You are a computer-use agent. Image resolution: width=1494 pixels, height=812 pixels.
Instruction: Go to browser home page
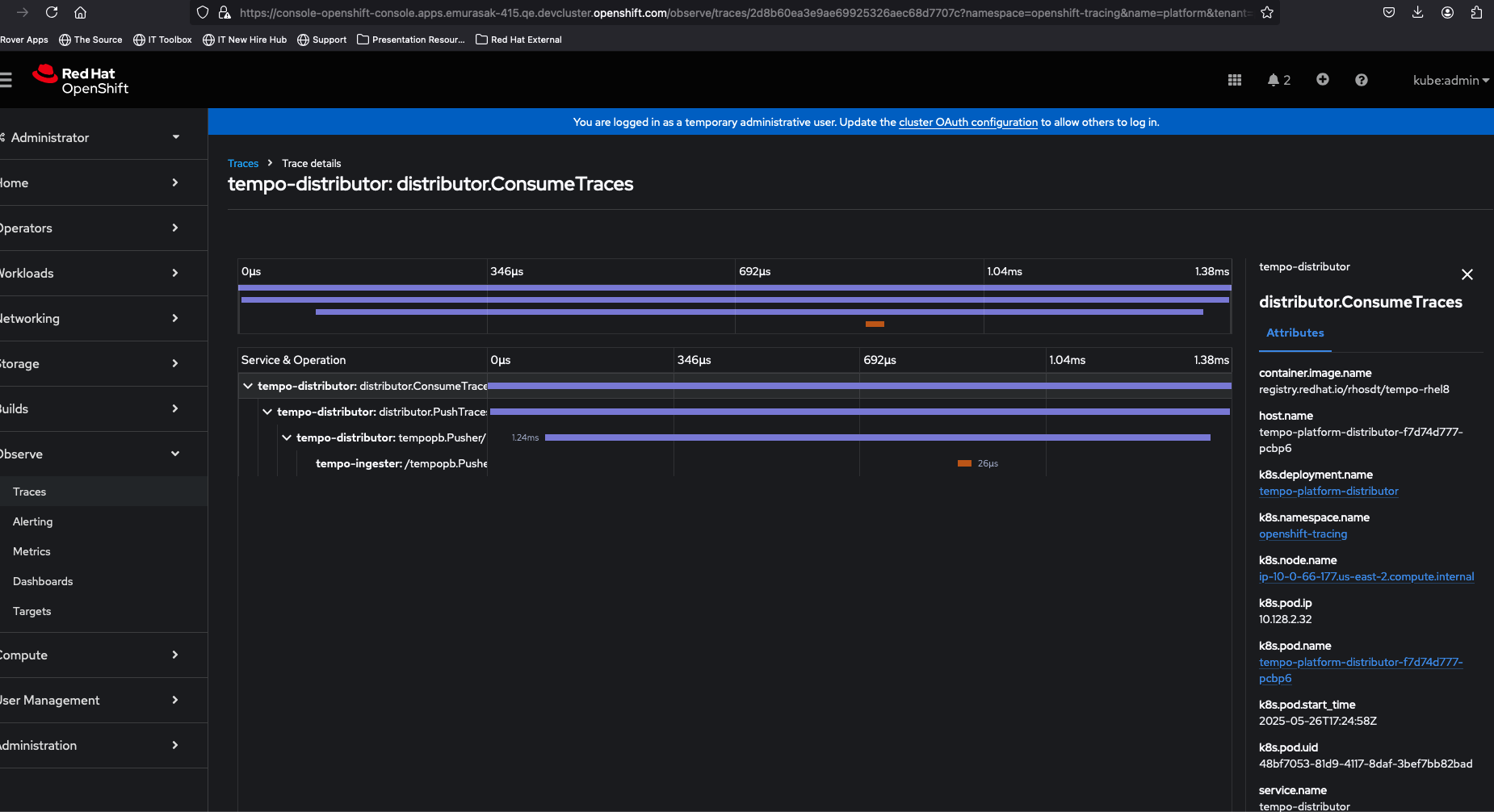click(x=80, y=12)
